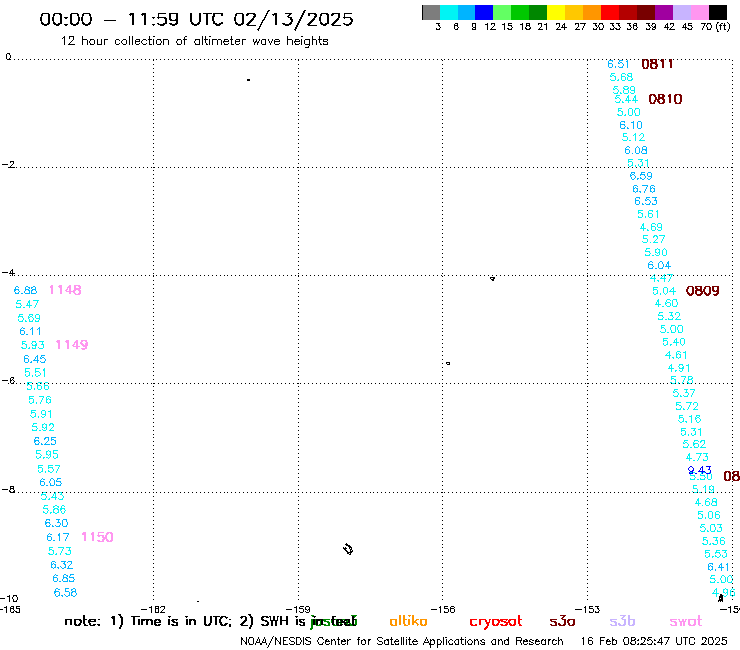Click the cyan 6 ft legend swatch
Image resolution: width=740 pixels, height=650 pixels.
click(449, 12)
